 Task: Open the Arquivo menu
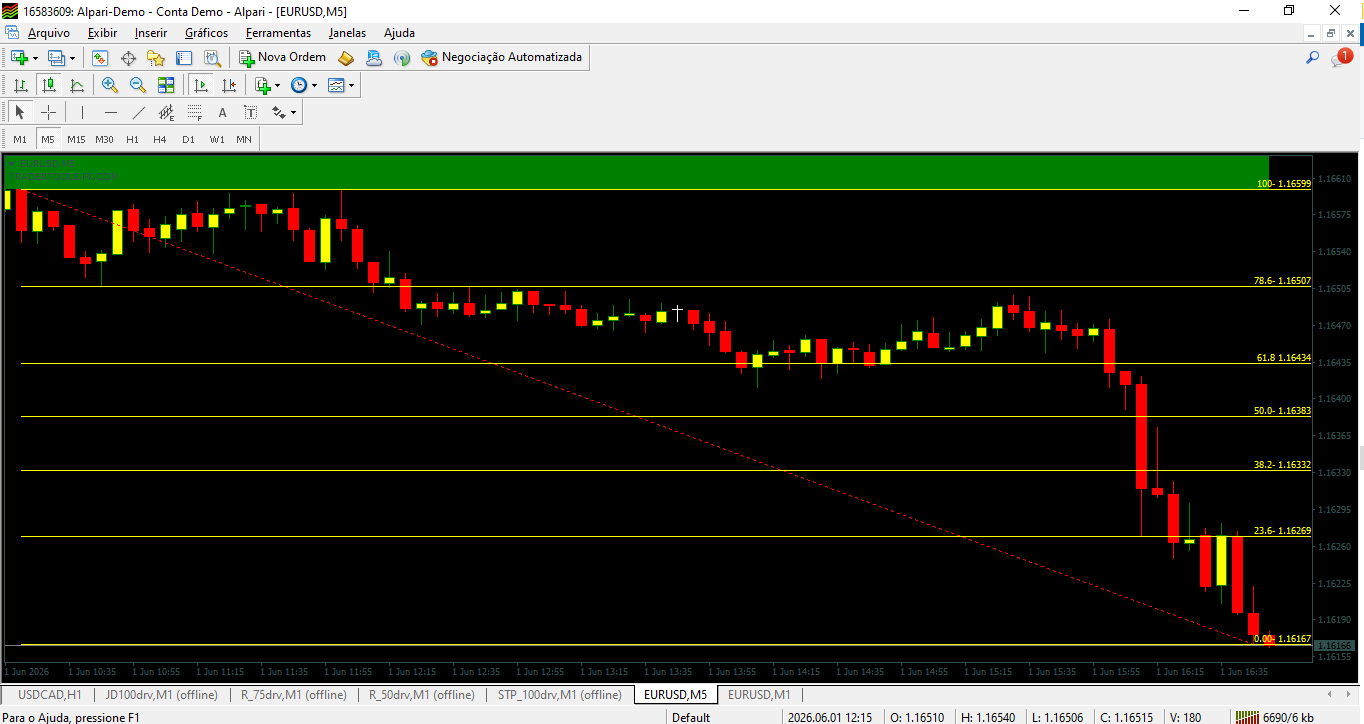pos(48,33)
